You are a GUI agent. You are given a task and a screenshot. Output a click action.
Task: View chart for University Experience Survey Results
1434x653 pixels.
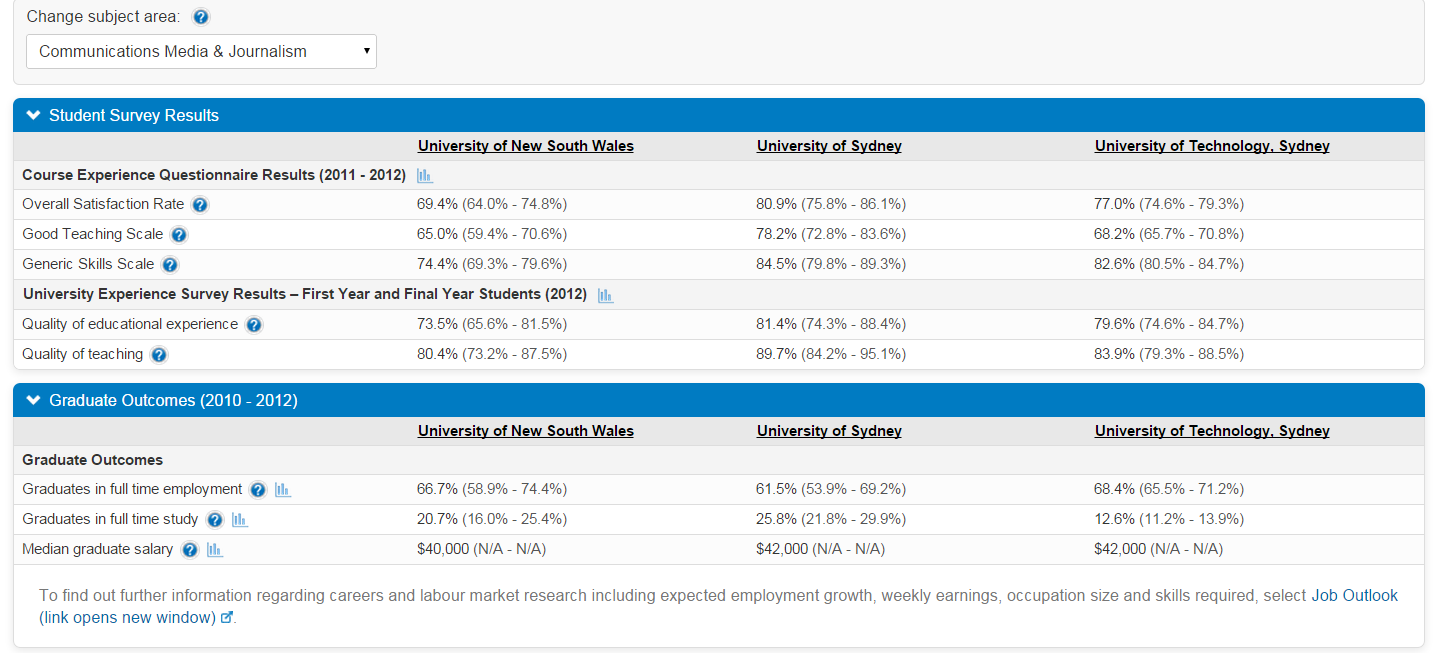click(x=605, y=295)
